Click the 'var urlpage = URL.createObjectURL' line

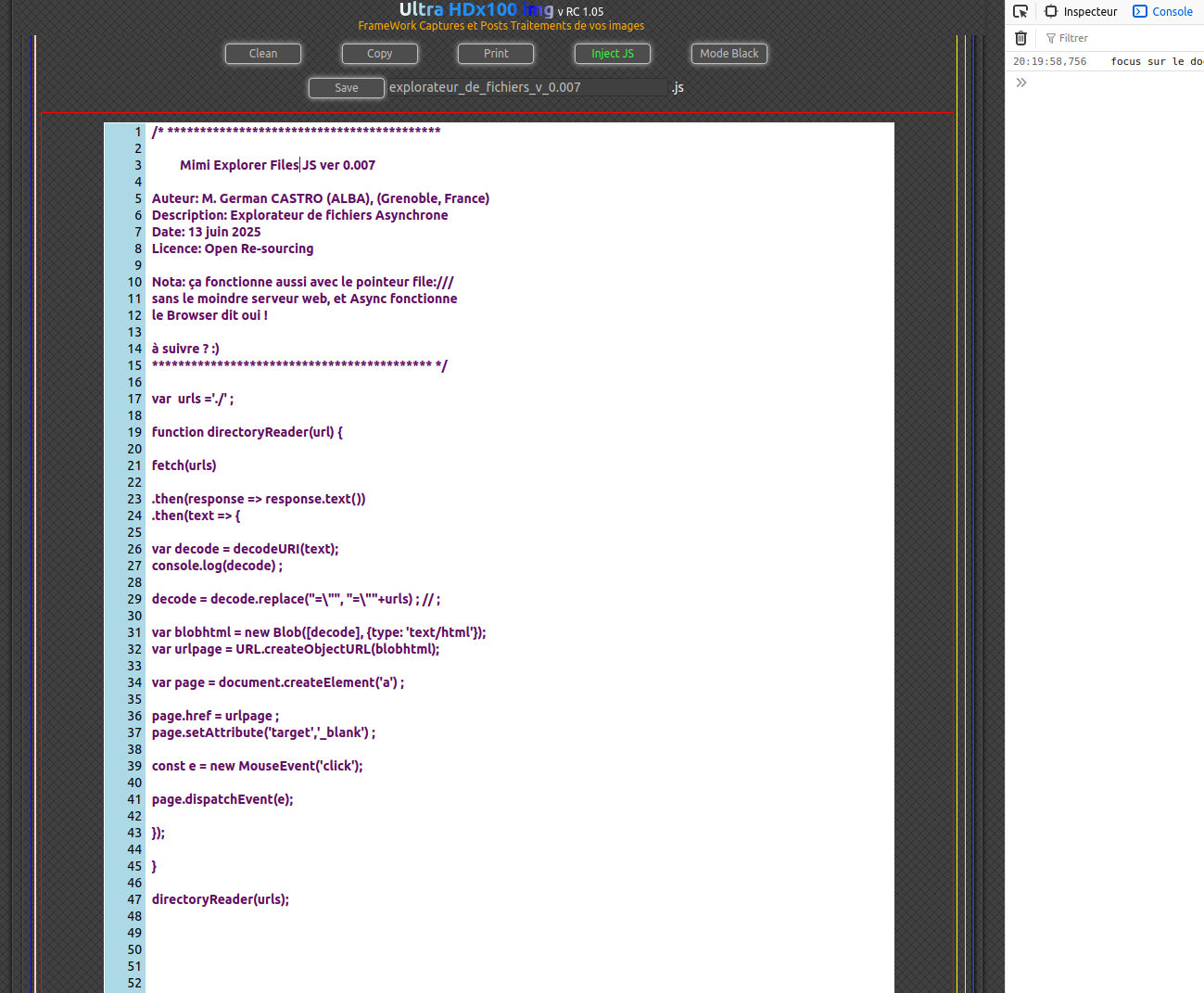296,649
